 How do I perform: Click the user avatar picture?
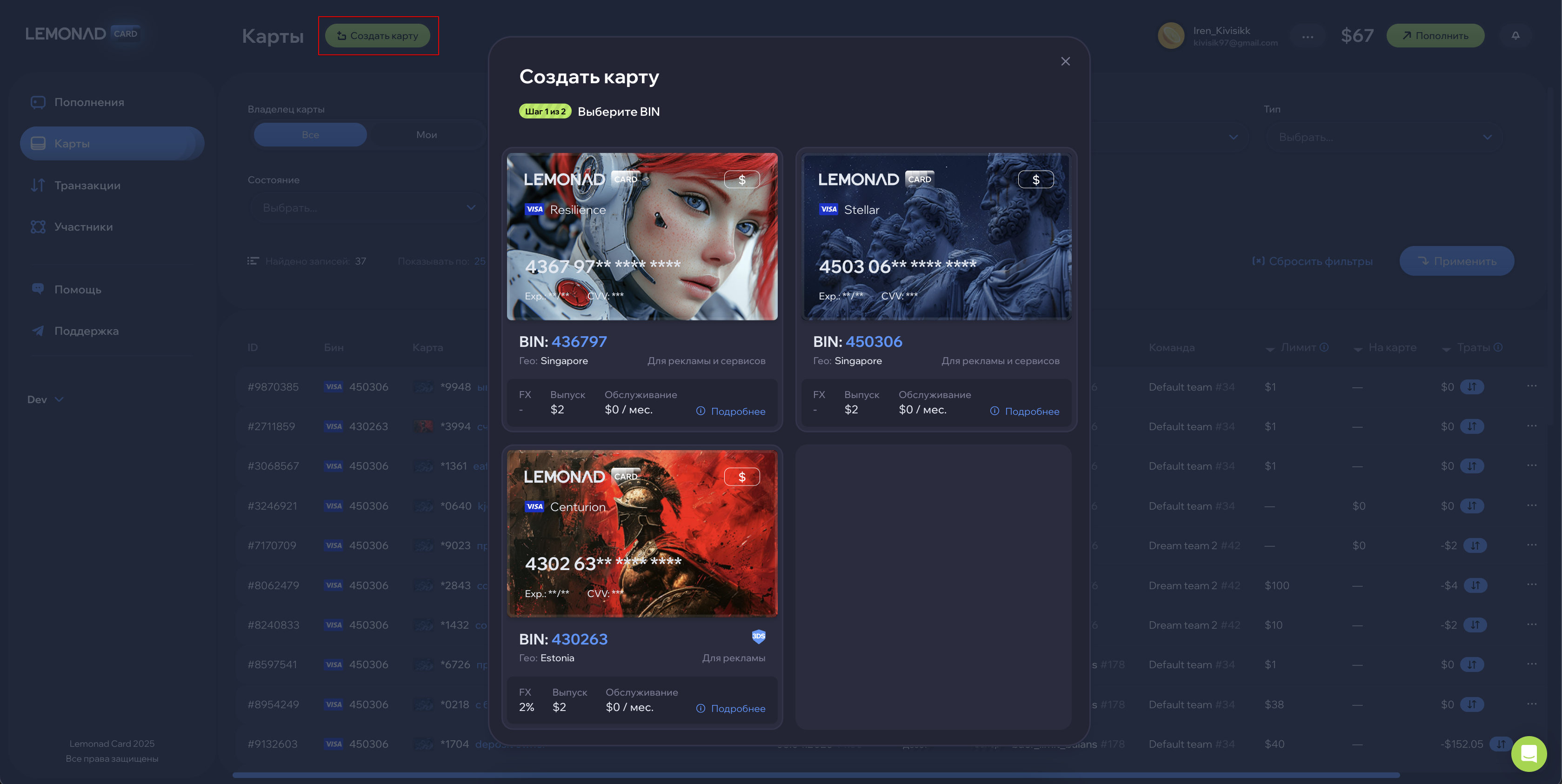(x=1171, y=36)
